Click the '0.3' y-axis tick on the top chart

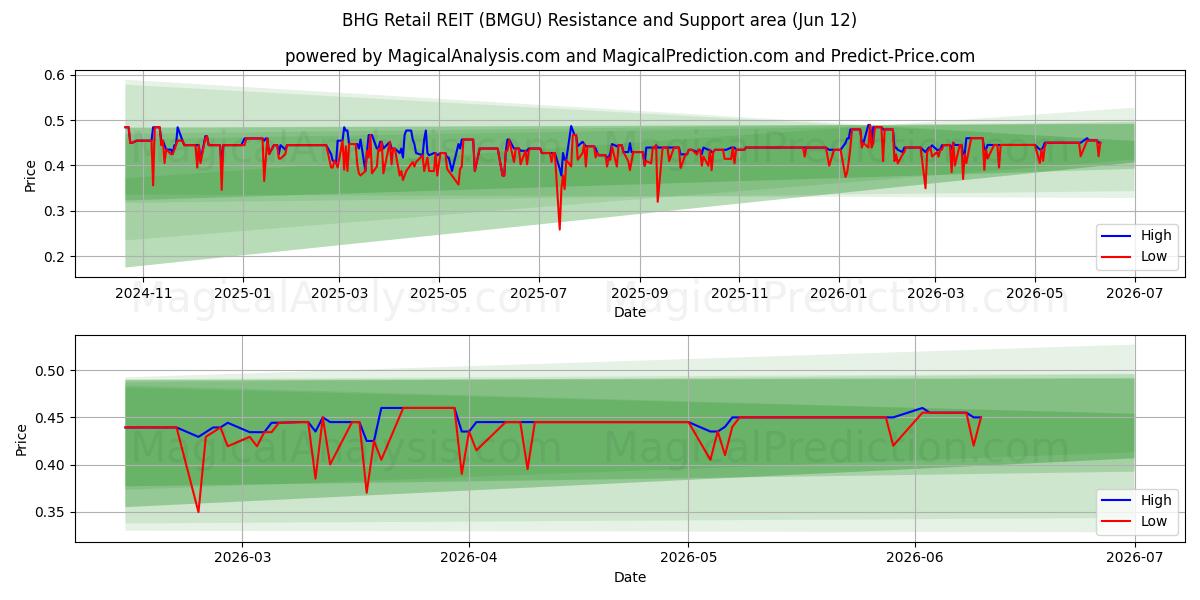pos(55,211)
